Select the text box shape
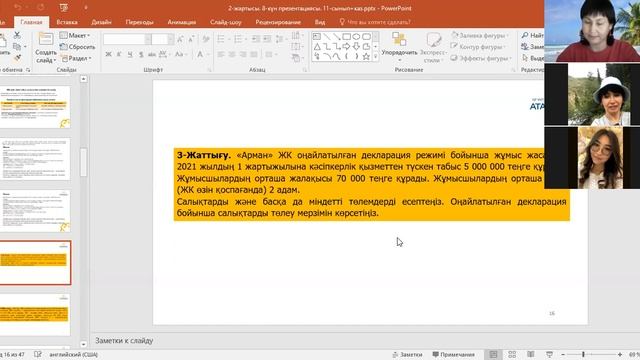Screen dimensions: 640x360 [x=317, y=37]
